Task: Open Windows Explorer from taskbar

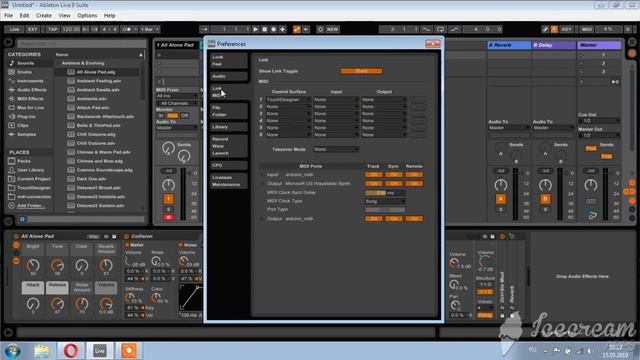Action: coord(42,351)
